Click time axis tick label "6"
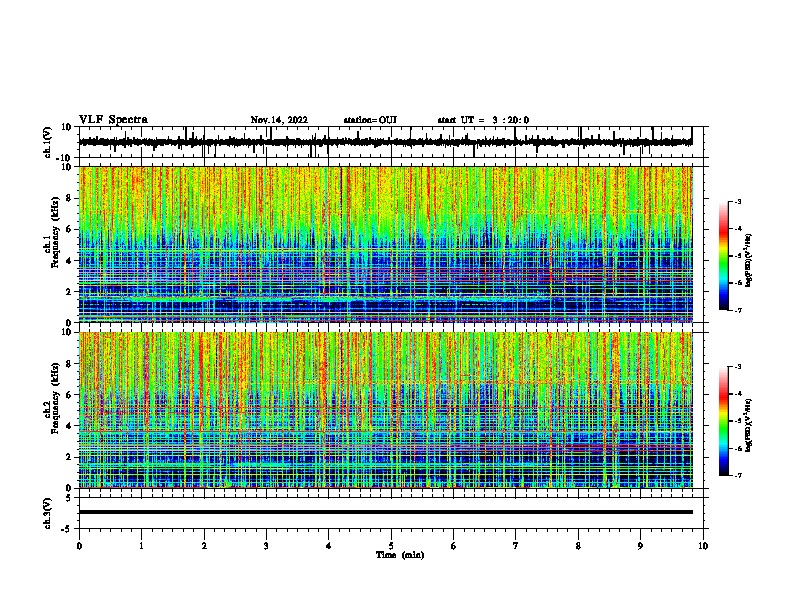 pyautogui.click(x=454, y=546)
